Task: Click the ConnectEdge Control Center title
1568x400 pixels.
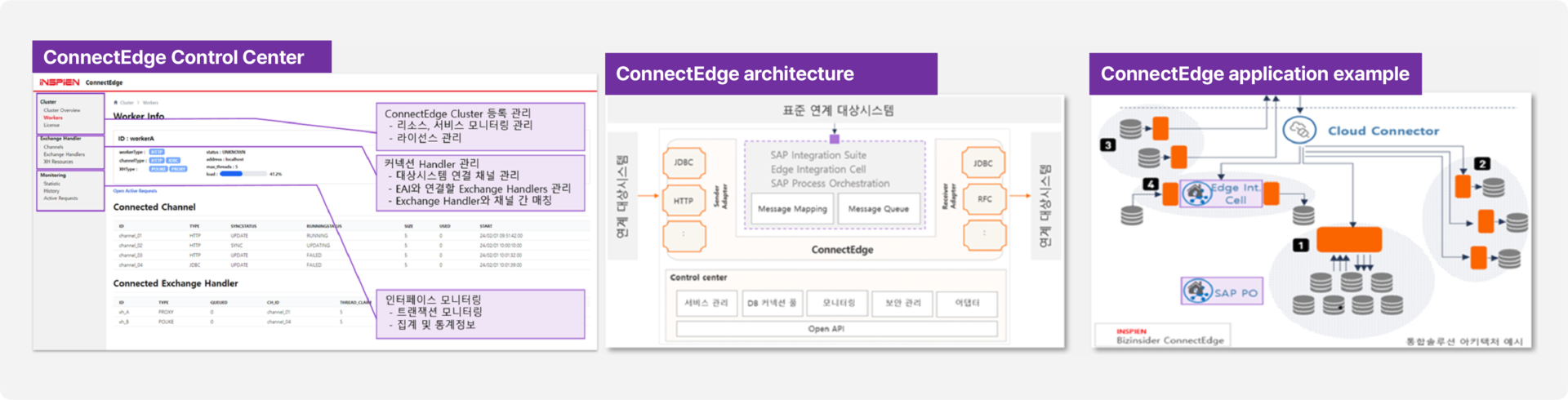Action: tap(173, 57)
